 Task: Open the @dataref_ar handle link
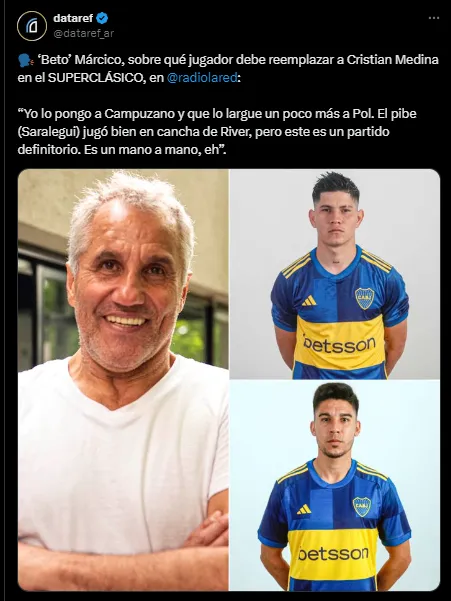point(84,33)
